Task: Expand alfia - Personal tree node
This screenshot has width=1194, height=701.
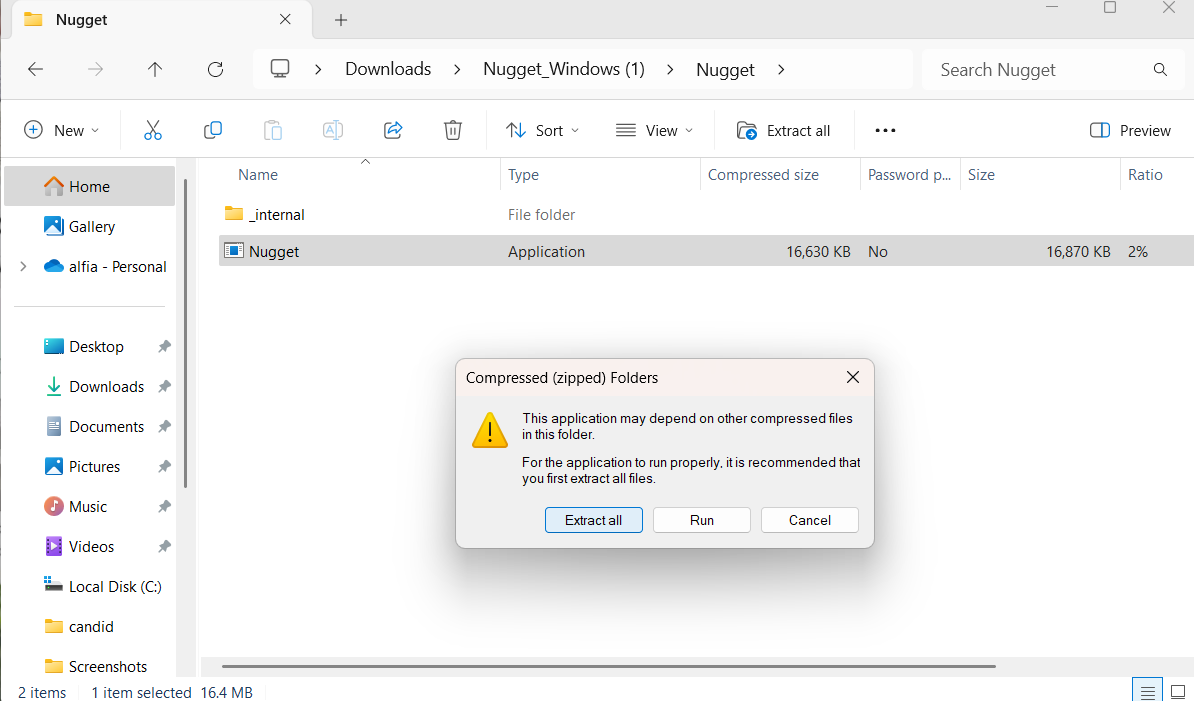Action: 23,266
